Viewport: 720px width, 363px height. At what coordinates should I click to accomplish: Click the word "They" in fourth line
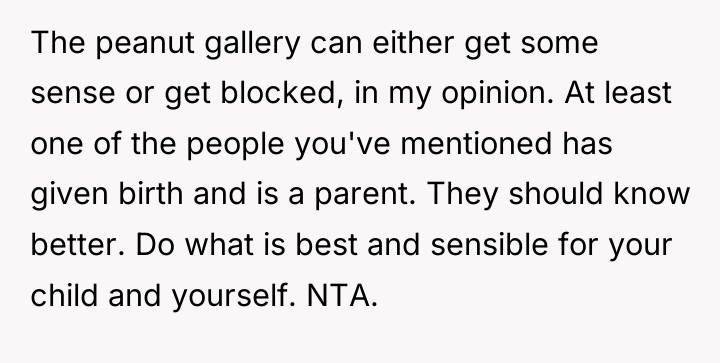click(x=462, y=195)
